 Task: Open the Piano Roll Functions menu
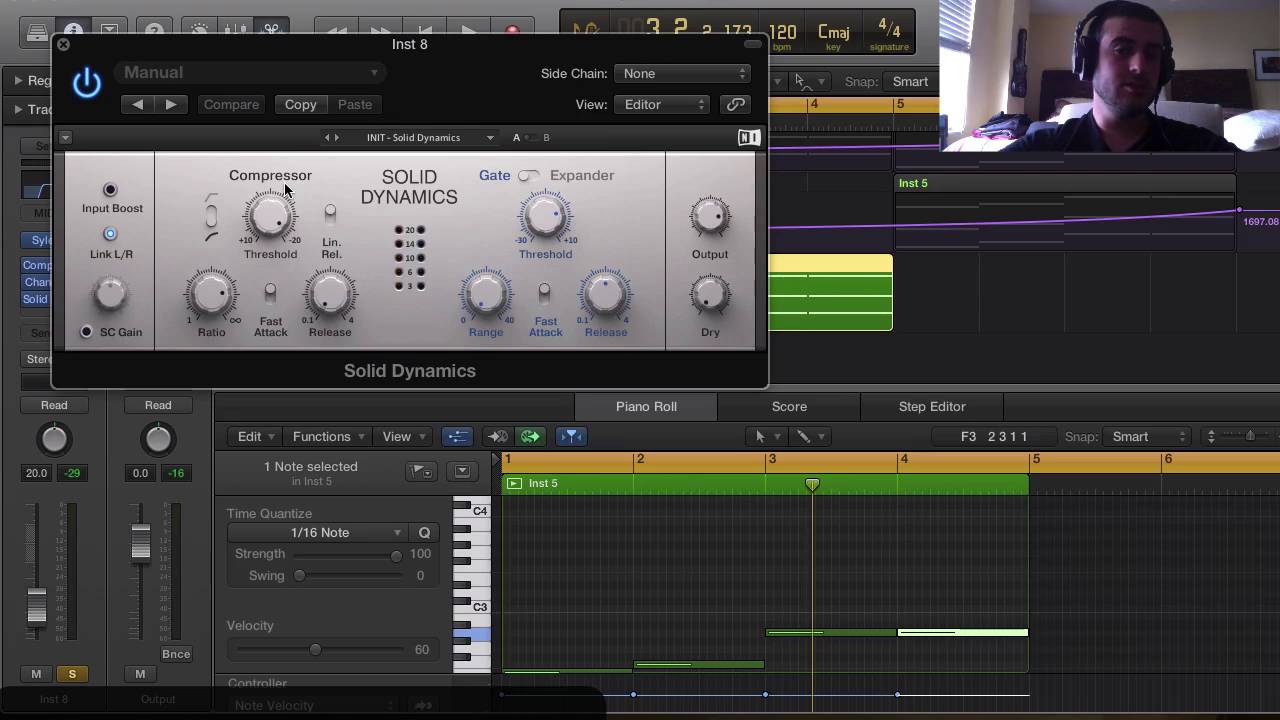pos(328,436)
